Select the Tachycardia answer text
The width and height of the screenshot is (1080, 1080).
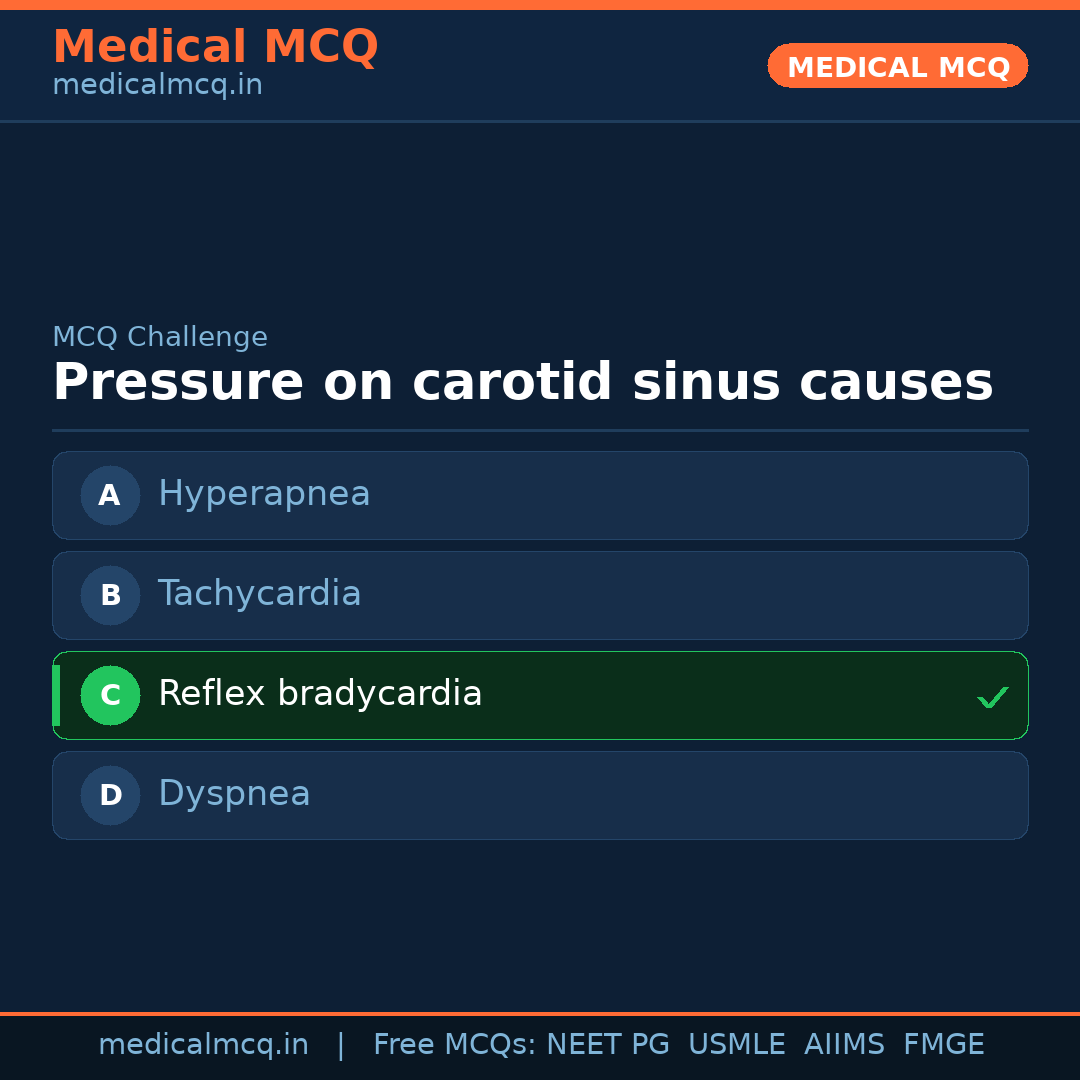[260, 594]
